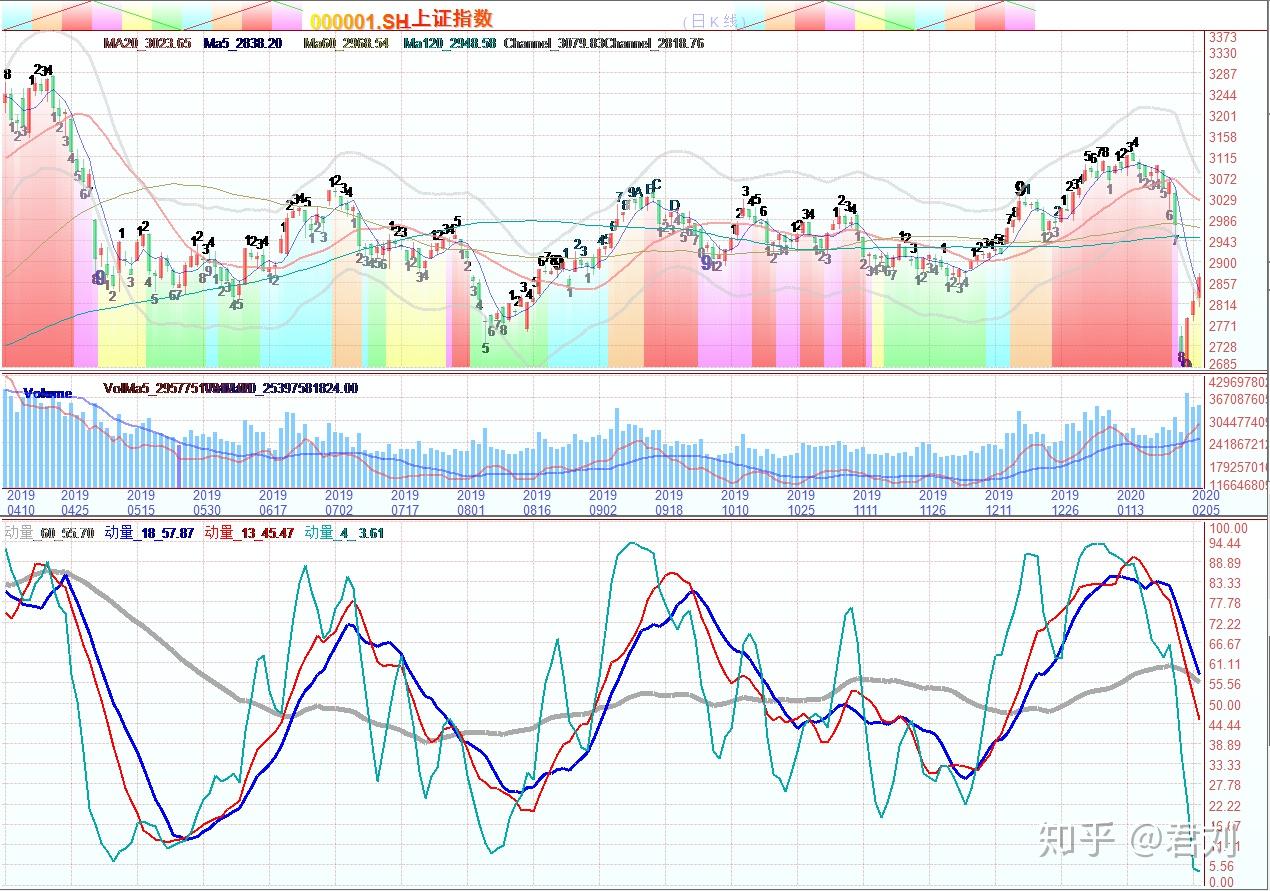Click the Channel_3079.83 upper band label
Screen dimensions: 1270x891
point(554,44)
